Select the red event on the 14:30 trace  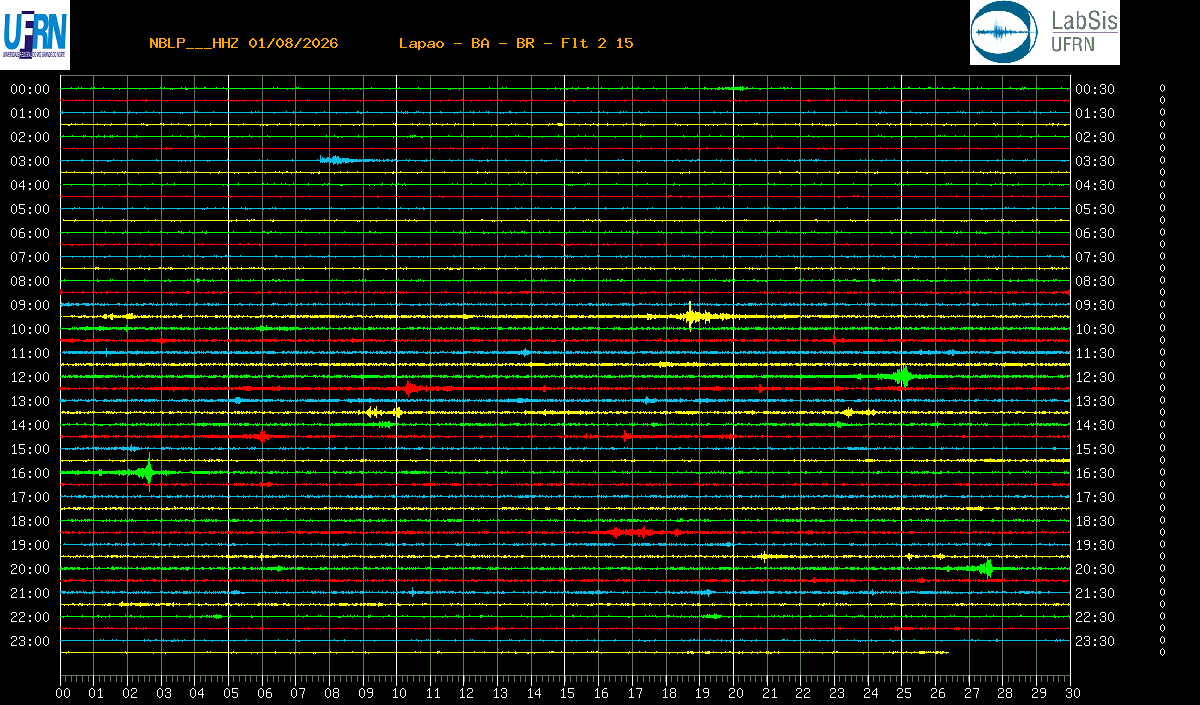click(260, 436)
